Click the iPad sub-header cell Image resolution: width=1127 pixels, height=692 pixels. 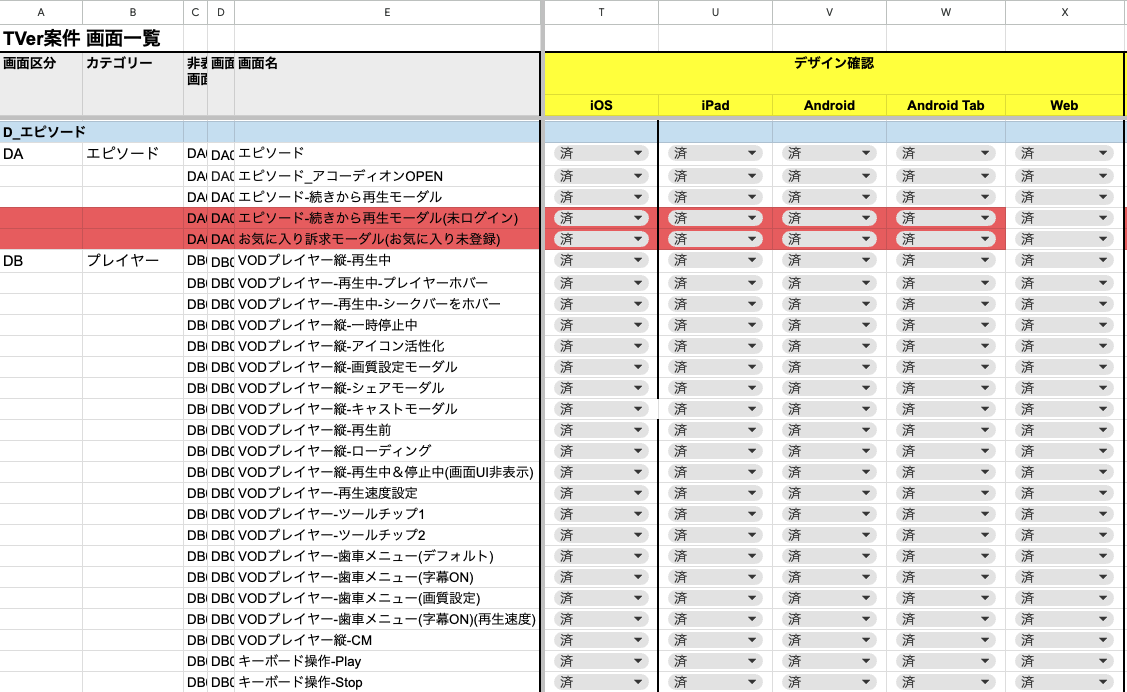pos(715,105)
